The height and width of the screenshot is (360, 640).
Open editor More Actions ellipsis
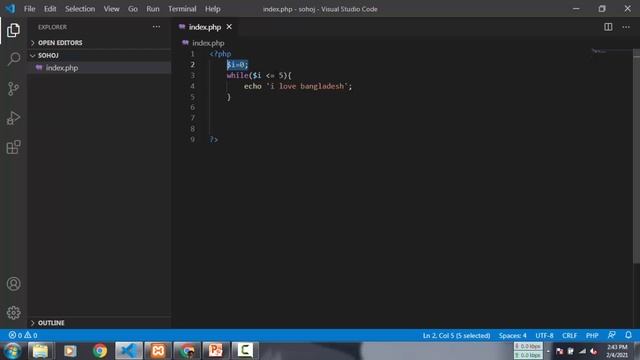(x=626, y=27)
